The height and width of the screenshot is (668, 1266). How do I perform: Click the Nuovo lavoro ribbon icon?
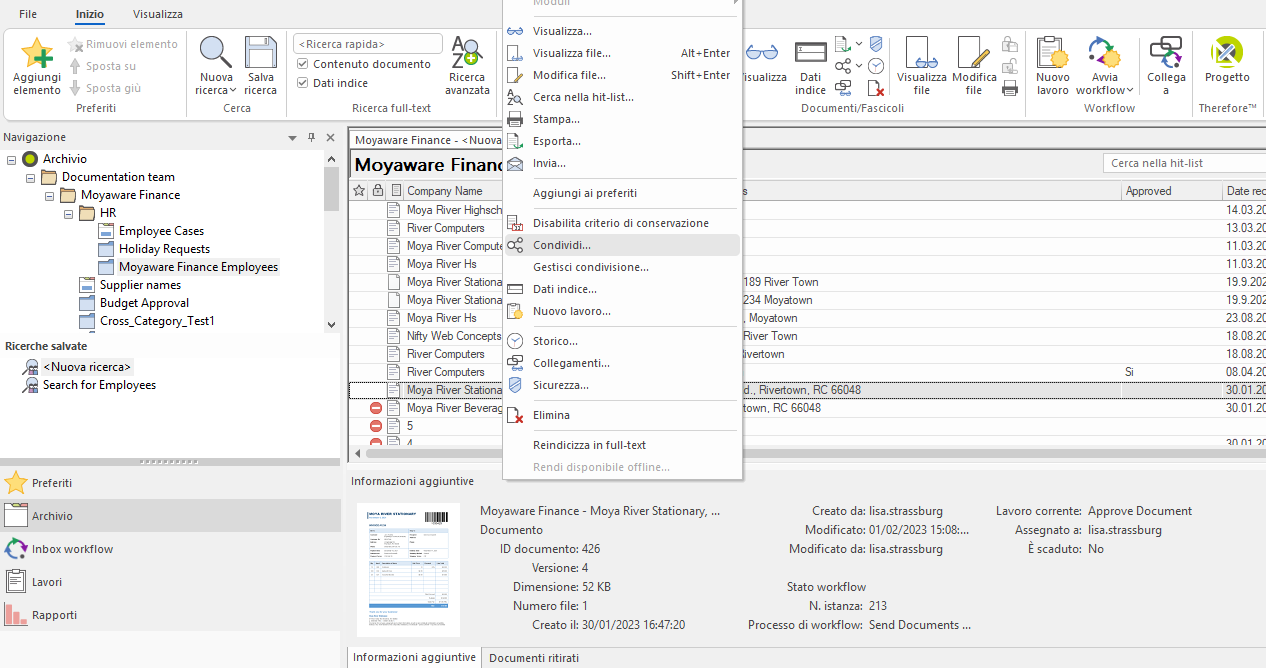pos(1052,53)
